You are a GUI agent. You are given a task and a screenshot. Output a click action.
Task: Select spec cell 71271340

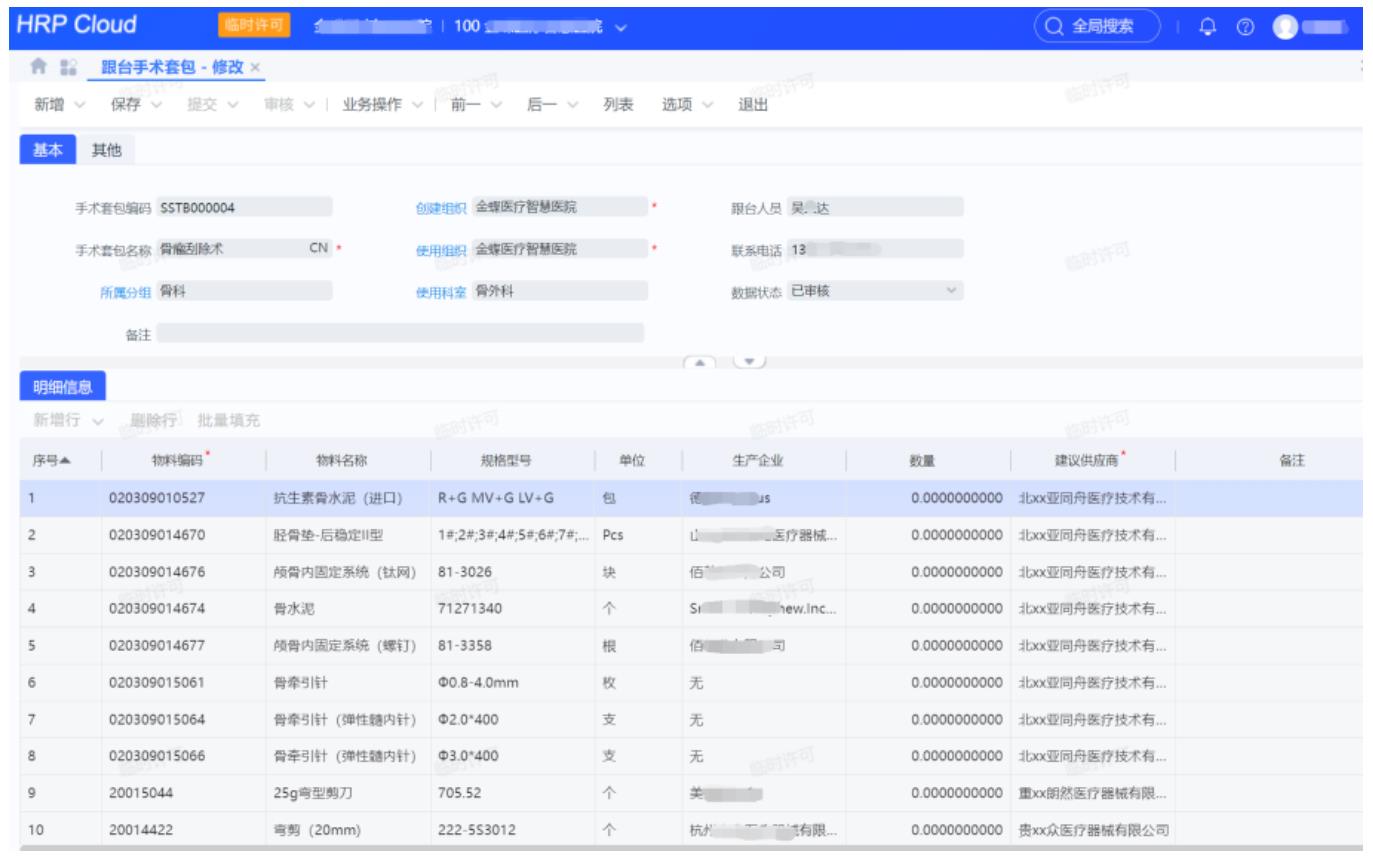513,608
